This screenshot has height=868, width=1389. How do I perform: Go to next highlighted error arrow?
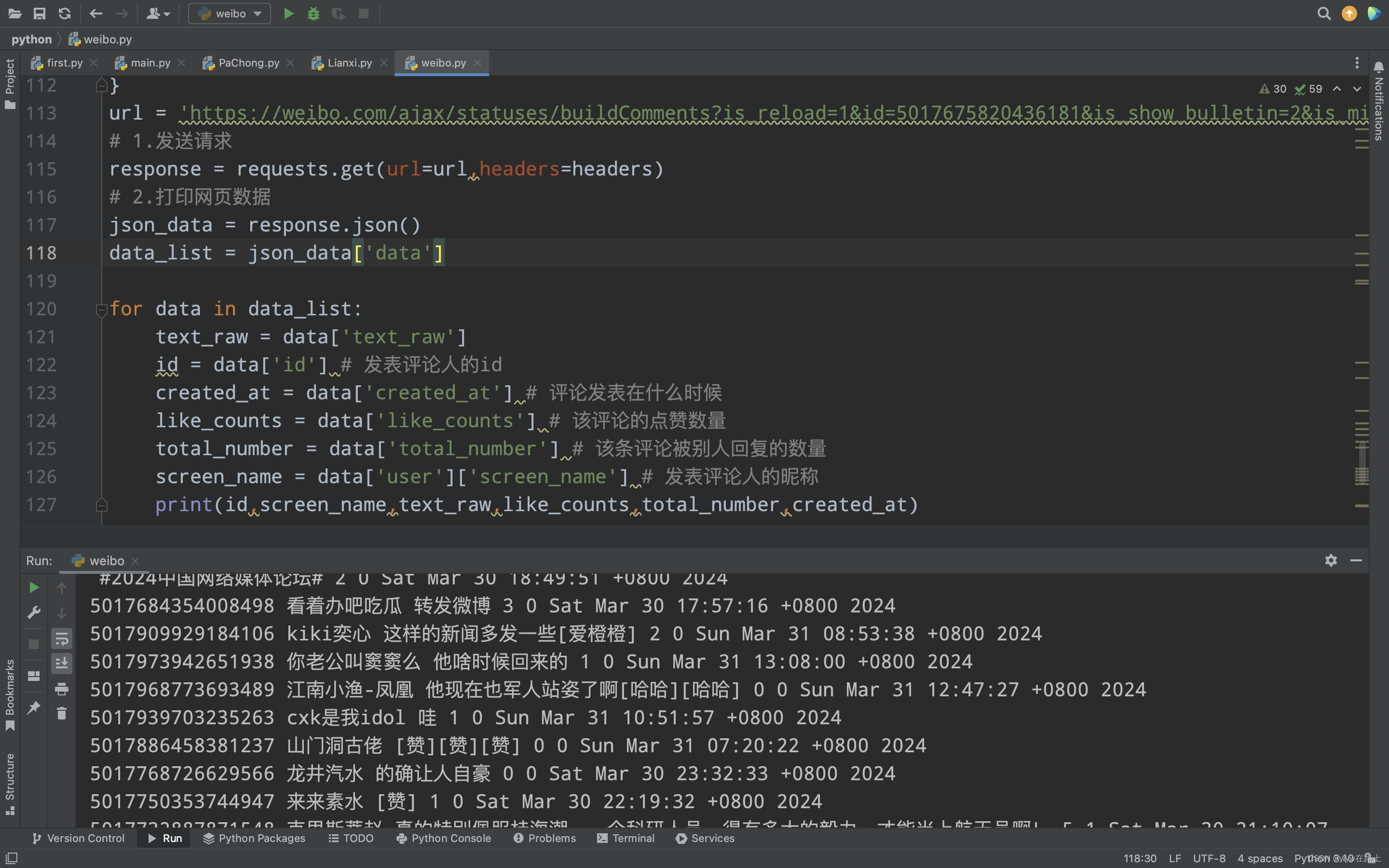(x=1357, y=89)
